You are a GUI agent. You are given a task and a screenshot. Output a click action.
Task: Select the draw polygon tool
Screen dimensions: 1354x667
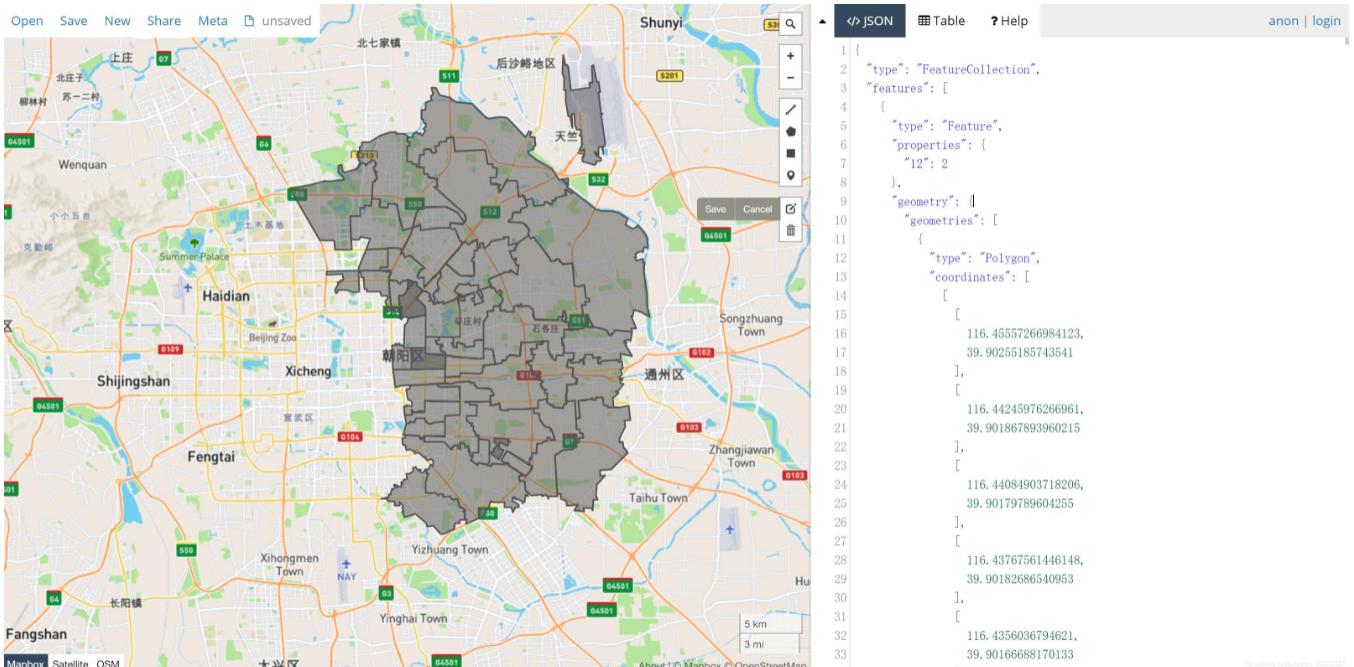click(x=790, y=131)
